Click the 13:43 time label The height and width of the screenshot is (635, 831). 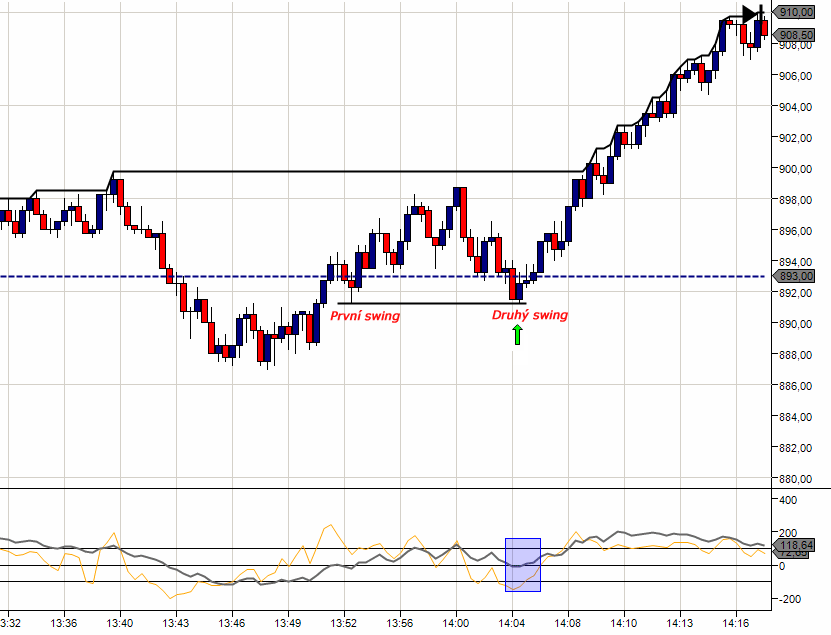tap(176, 623)
